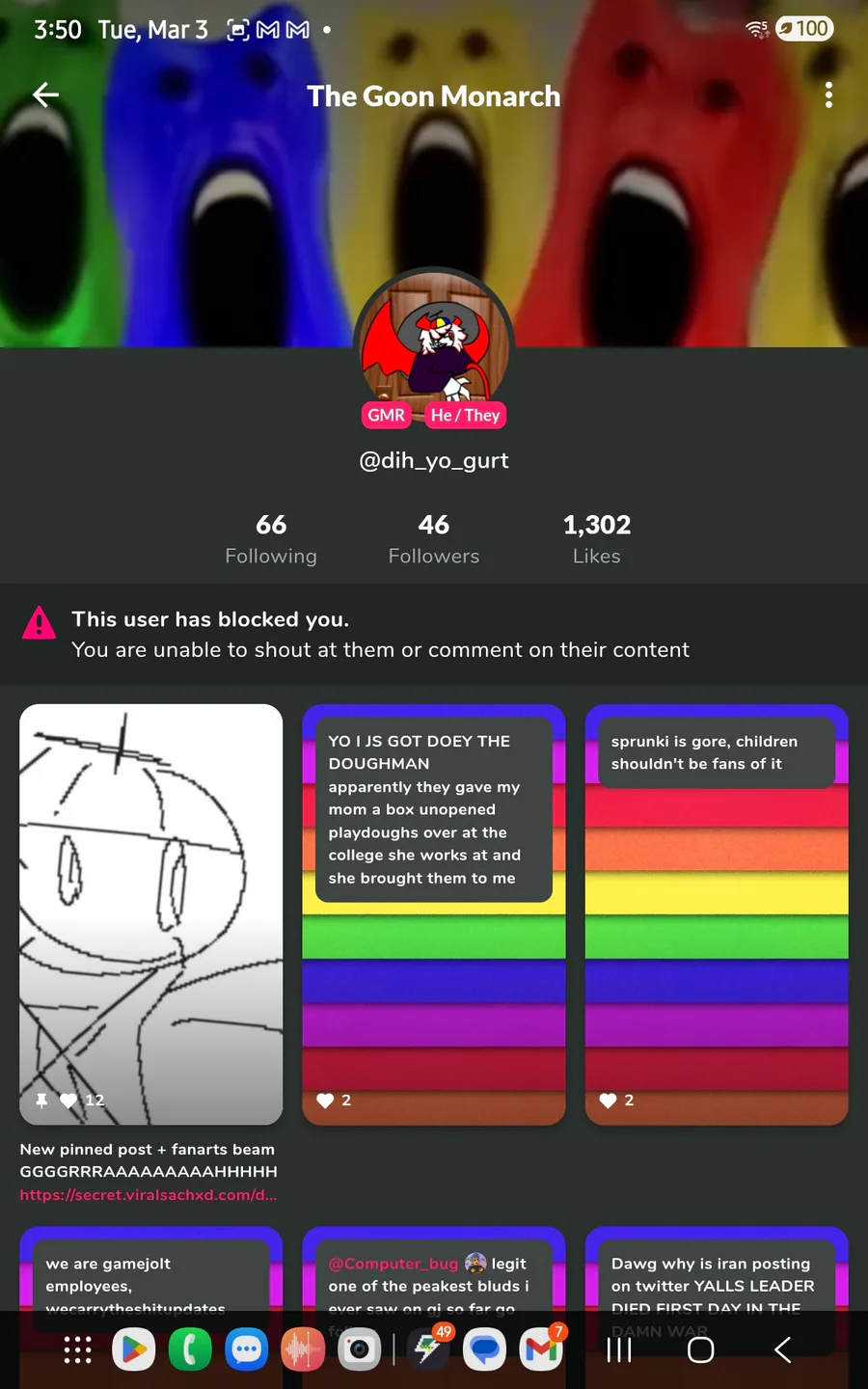The image size is (868, 1389).
Task: Like the DOEY THE DOUGHMAN post heart
Action: [x=325, y=1101]
